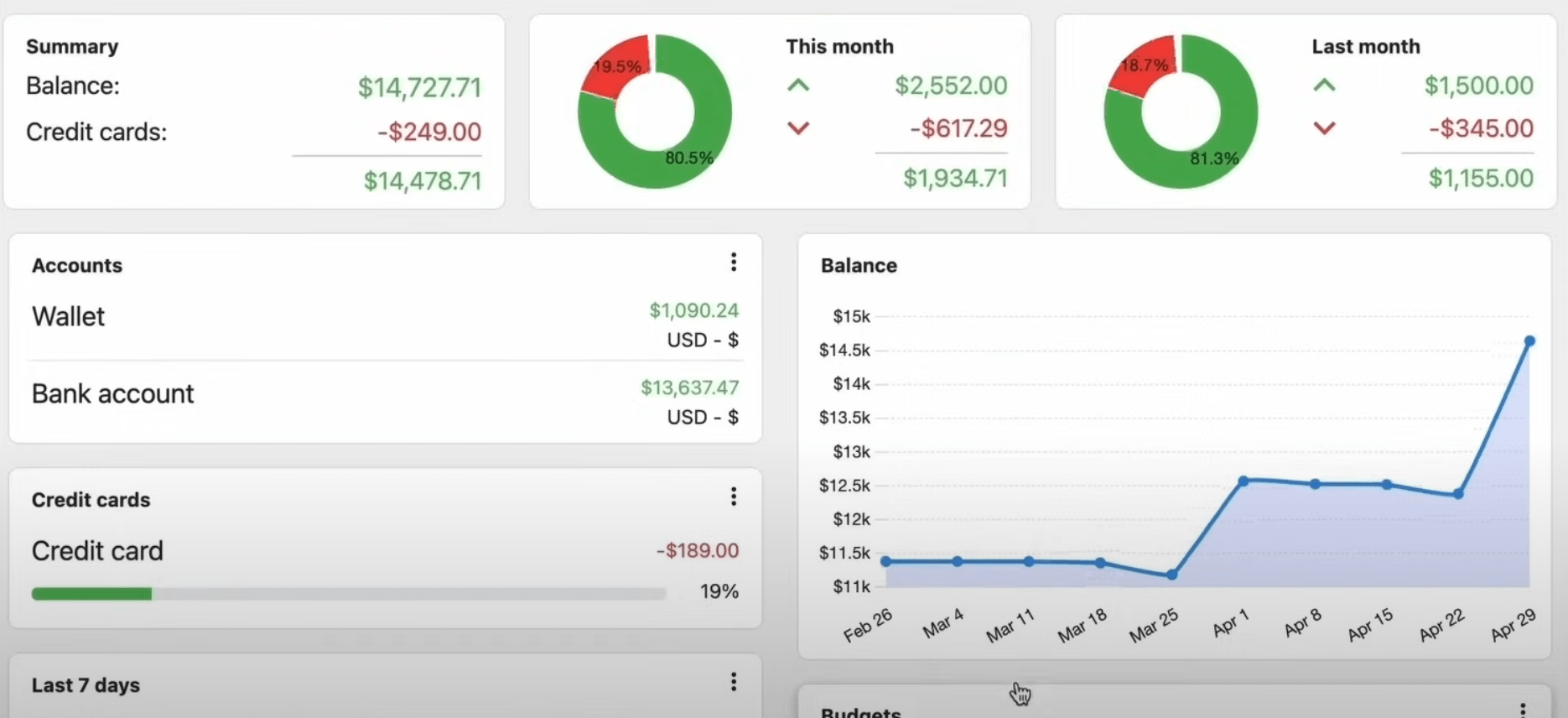
Task: Select the Apr 15 balance chart point
Action: 1387,484
